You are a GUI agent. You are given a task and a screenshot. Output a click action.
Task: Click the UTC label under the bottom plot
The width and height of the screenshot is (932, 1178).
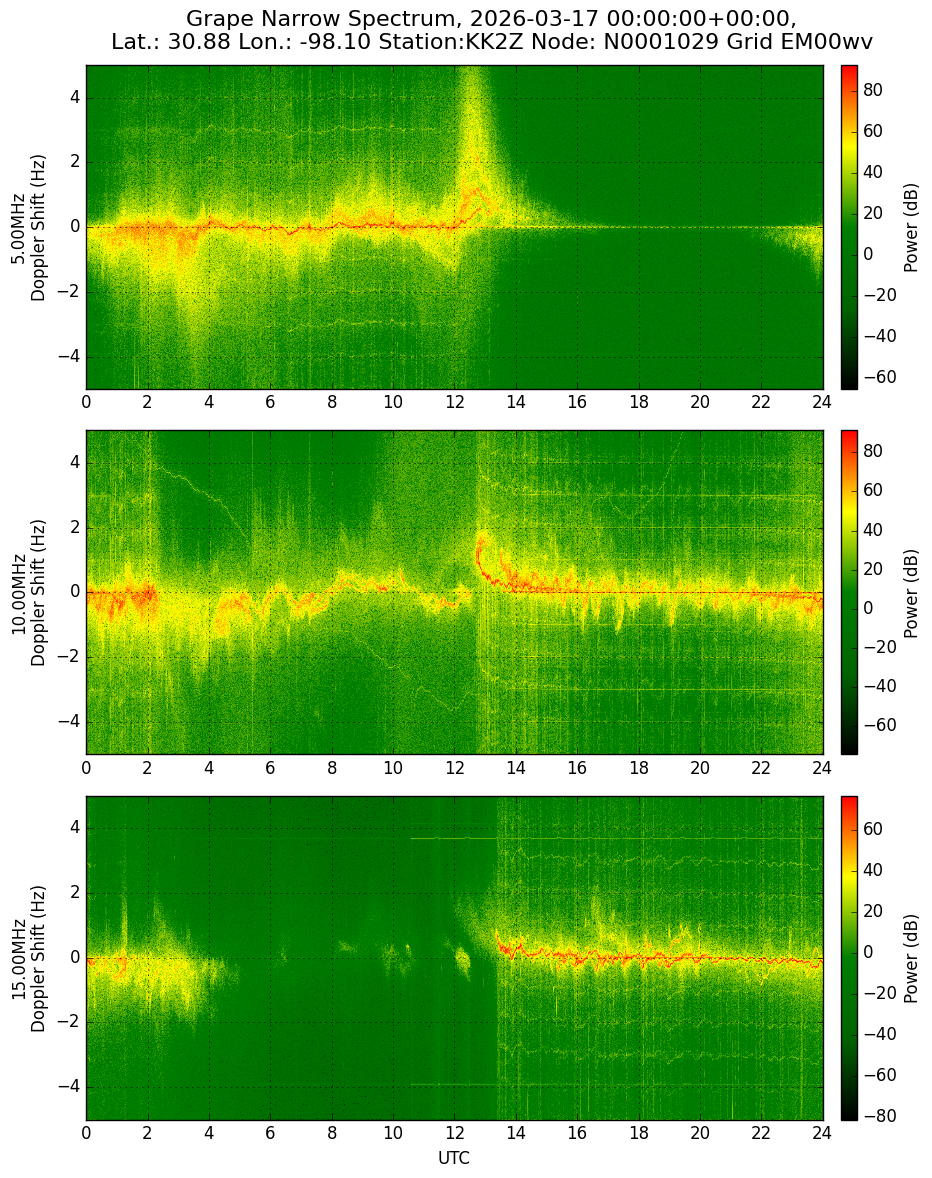pyautogui.click(x=454, y=1158)
